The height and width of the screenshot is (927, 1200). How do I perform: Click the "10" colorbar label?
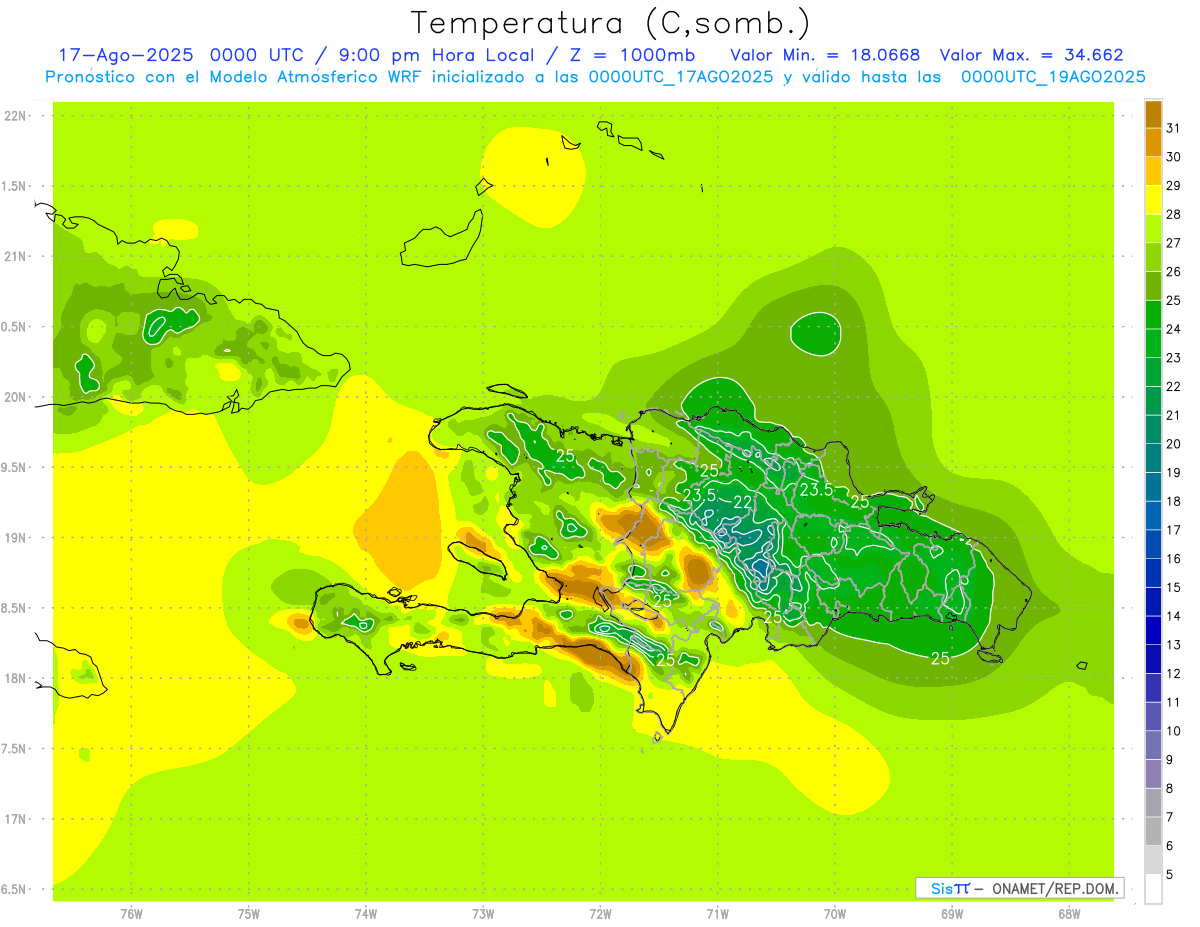click(1174, 731)
